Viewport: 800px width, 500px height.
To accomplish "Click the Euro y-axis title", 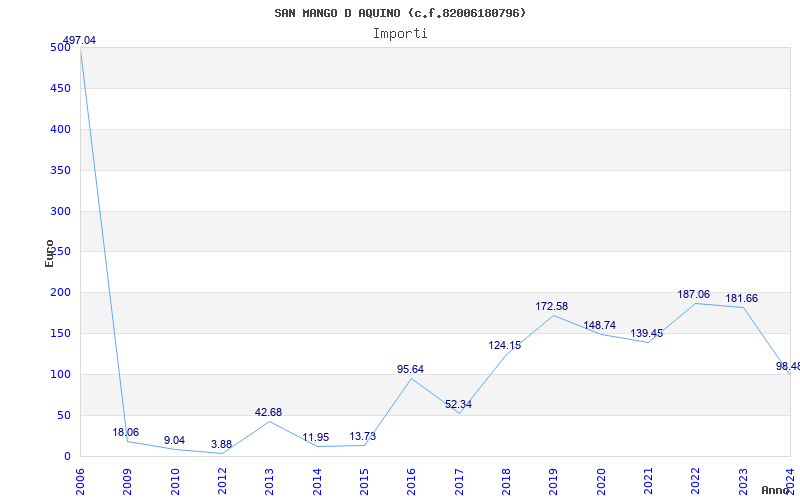I will (x=49, y=253).
